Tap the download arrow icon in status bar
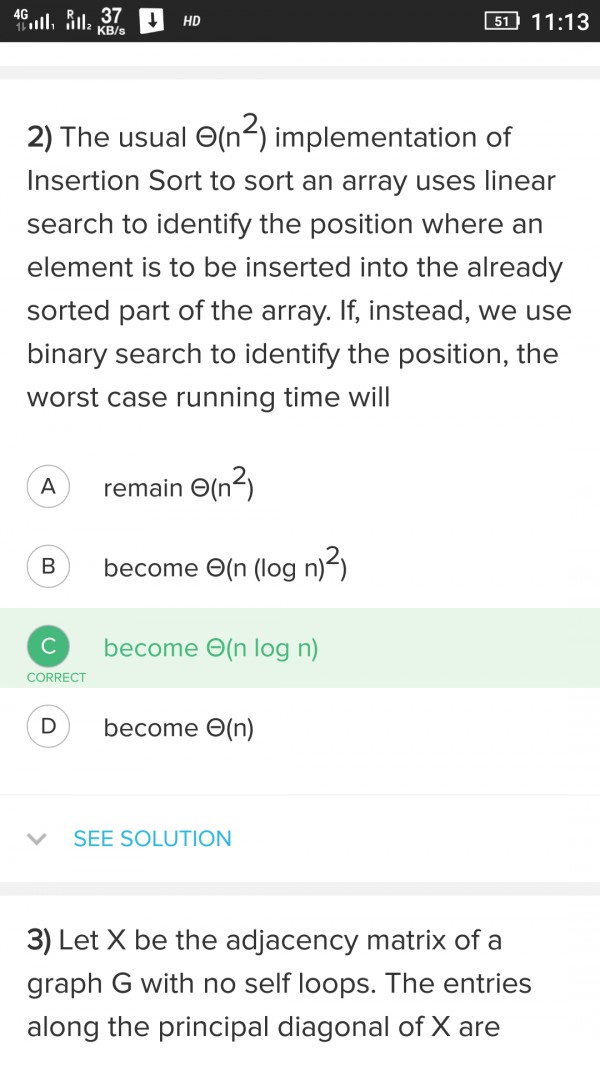This screenshot has height=1066, width=600. (151, 22)
